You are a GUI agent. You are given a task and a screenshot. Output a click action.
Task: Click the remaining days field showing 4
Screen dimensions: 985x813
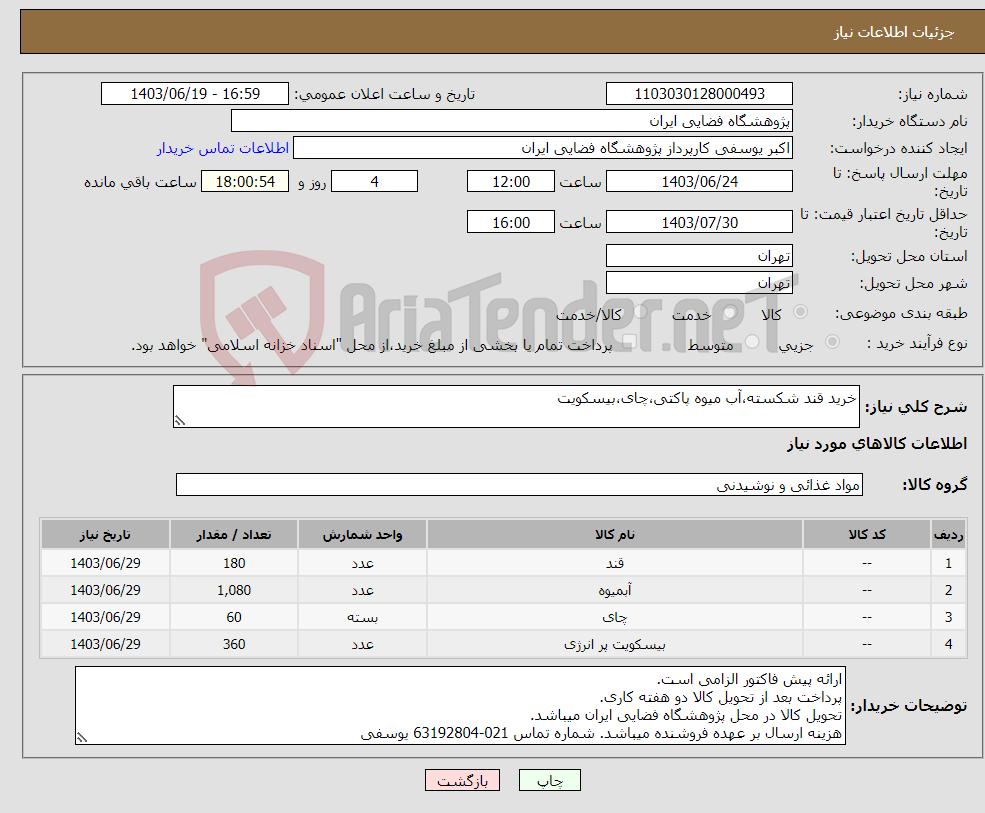coord(374,182)
